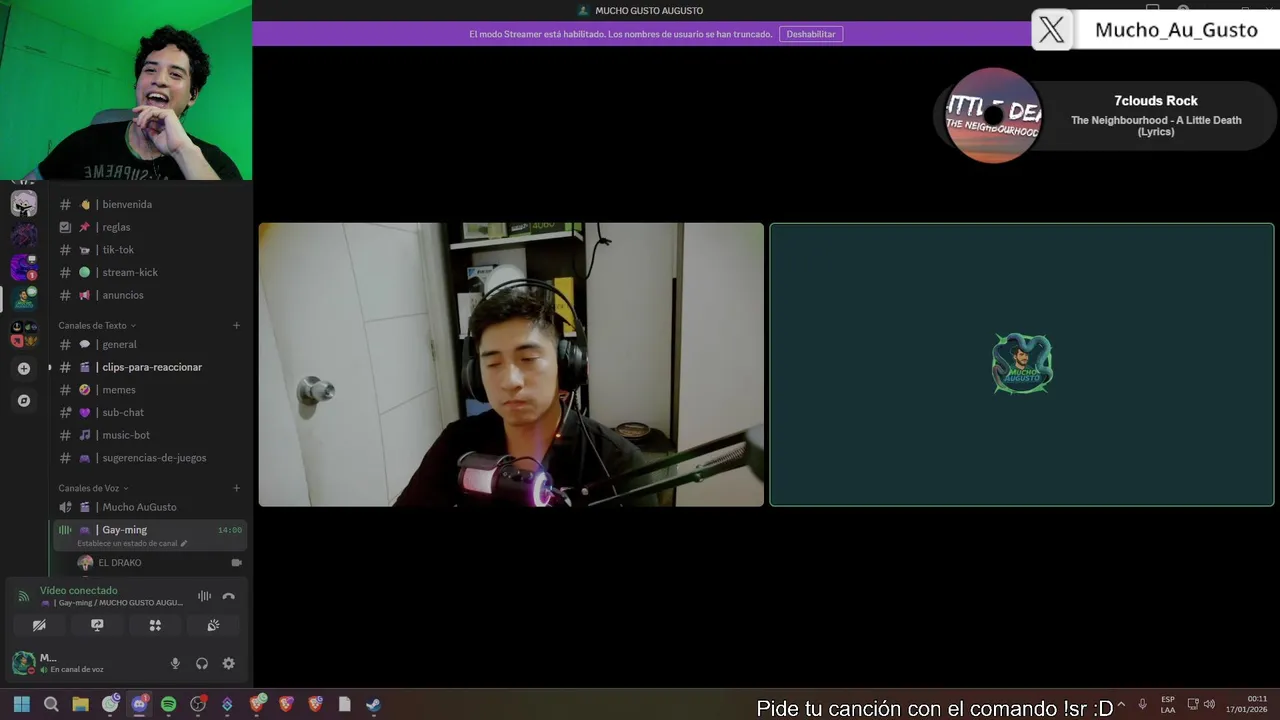Focus the webcam video tile
1280x720 pixels.
coord(511,365)
